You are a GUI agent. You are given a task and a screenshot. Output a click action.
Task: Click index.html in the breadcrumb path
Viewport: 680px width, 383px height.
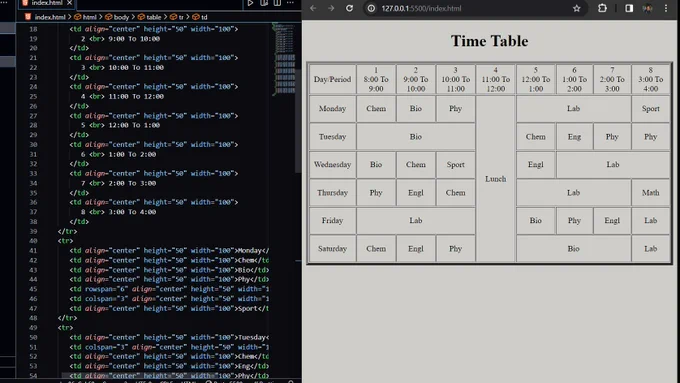coord(49,17)
